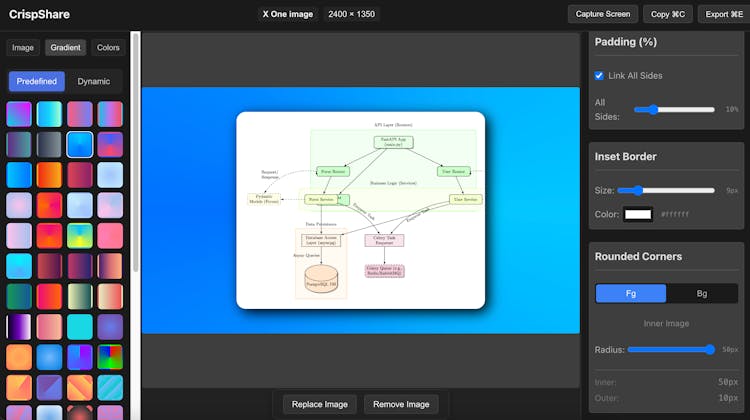
Task: Open the inset border color picker
Action: 637,214
